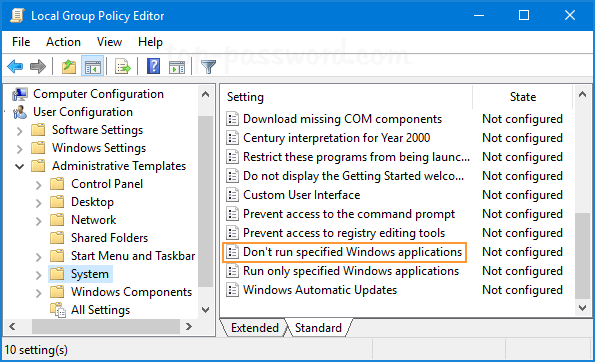Sort by the State column header

click(x=523, y=97)
